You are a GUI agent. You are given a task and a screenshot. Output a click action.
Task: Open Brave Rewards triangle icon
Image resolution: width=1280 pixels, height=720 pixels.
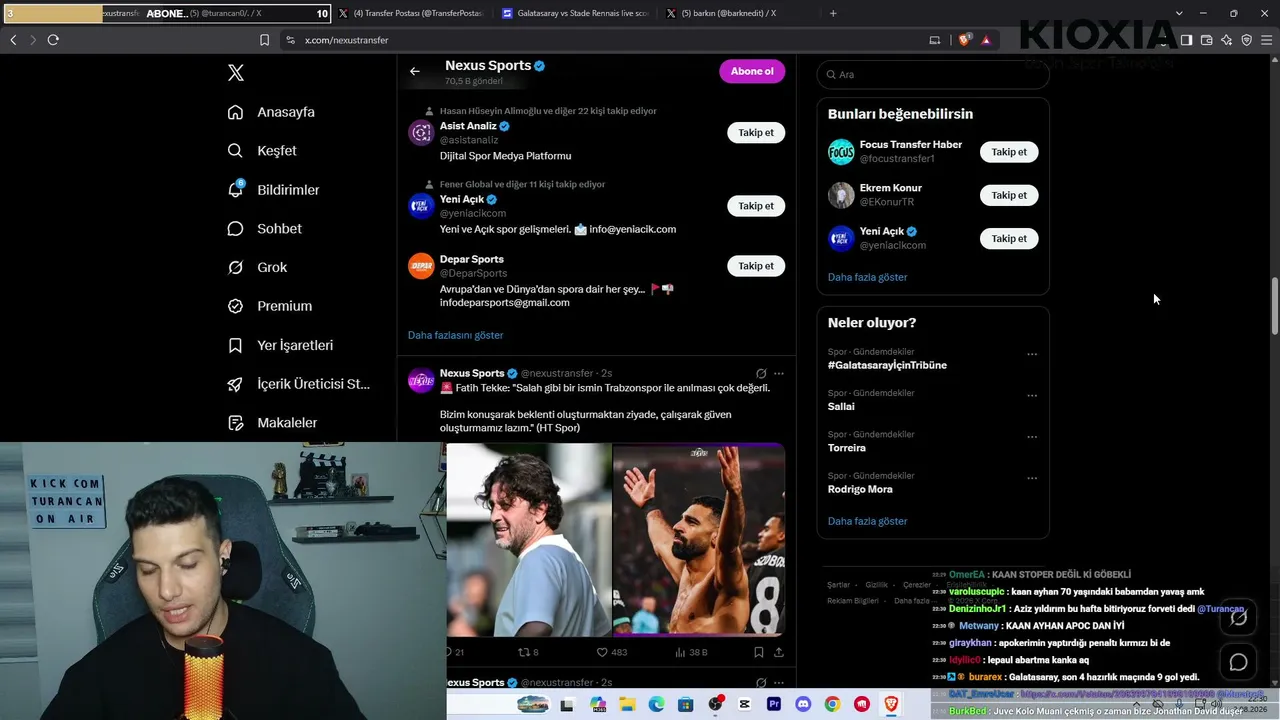point(986,40)
